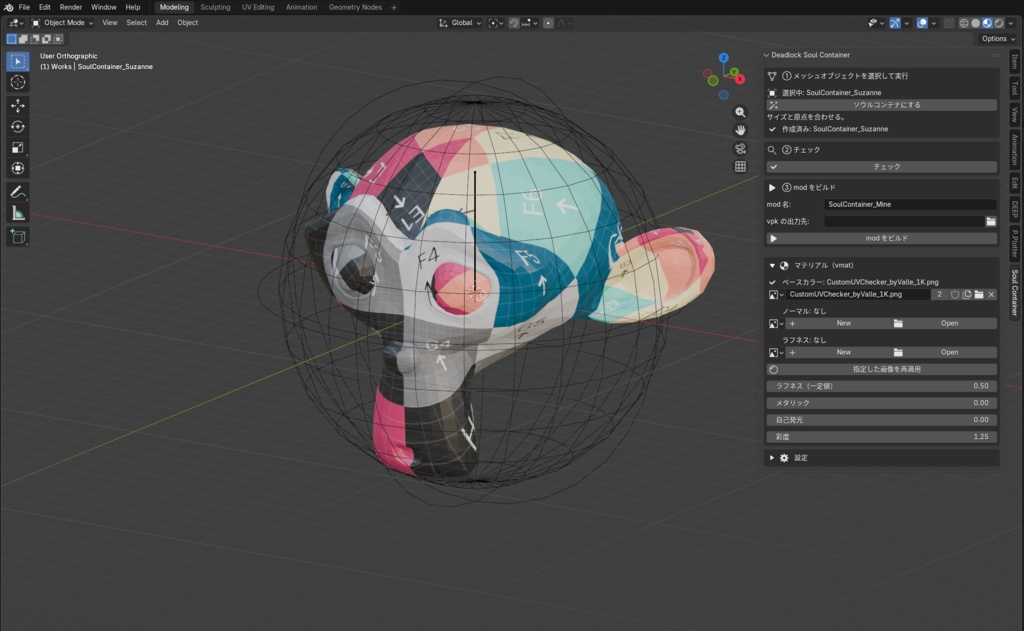Screen dimensions: 1024x631
Task: Switch to Geometry Nodes workspace tab
Action: (355, 7)
